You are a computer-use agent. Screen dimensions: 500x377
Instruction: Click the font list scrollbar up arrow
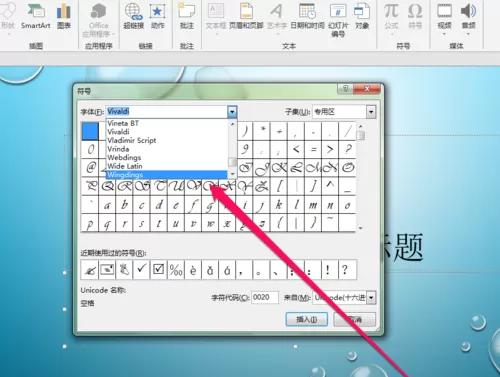pyautogui.click(x=232, y=124)
